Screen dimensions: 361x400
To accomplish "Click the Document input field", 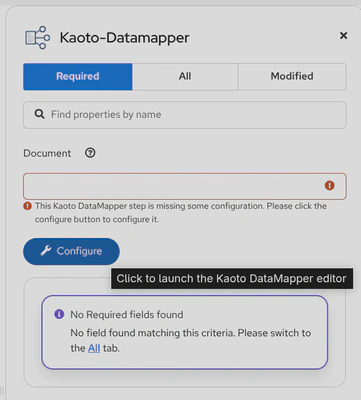I will (x=185, y=186).
